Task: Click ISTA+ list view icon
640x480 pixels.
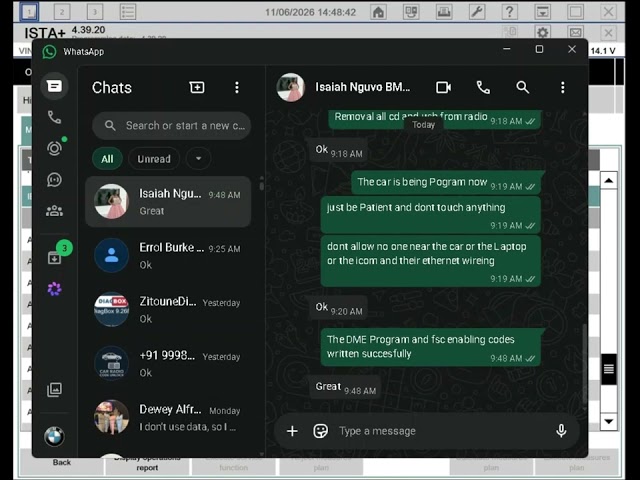Action: click(x=128, y=12)
